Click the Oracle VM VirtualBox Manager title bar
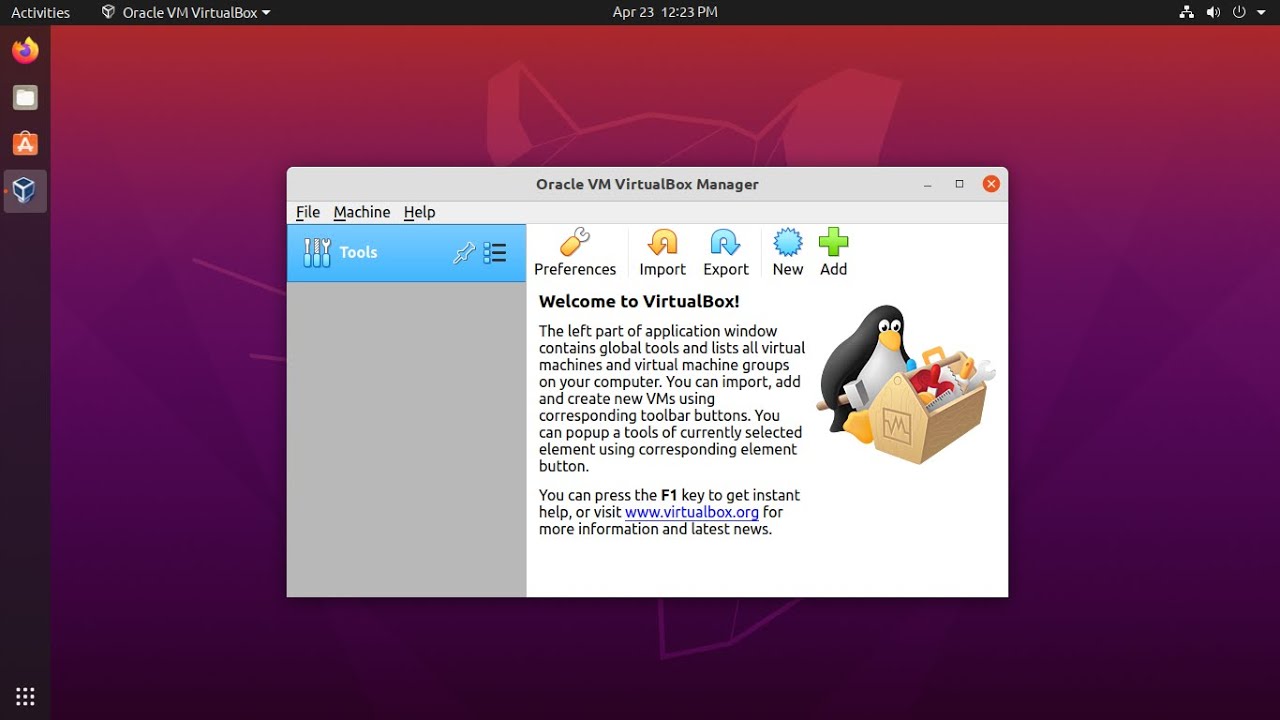The image size is (1280, 720). click(647, 184)
